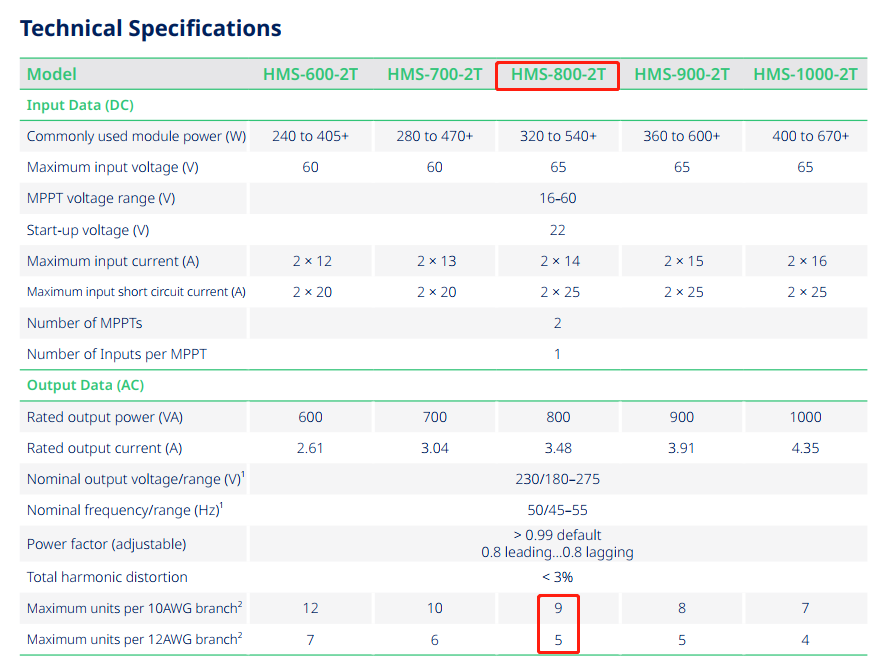
Task: Select the maximum input current 2 × 16 cell
Action: pos(805,261)
